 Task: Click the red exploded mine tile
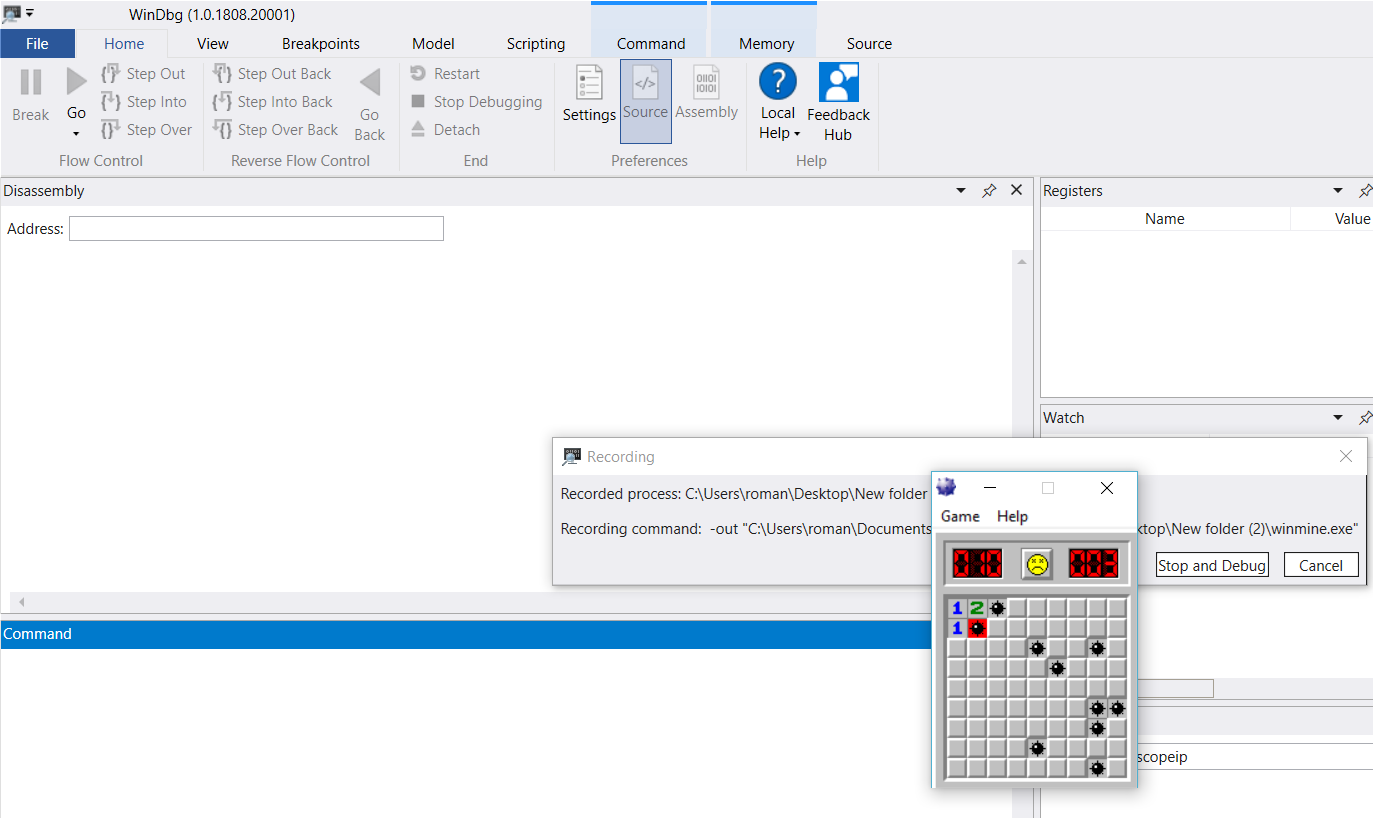977,628
